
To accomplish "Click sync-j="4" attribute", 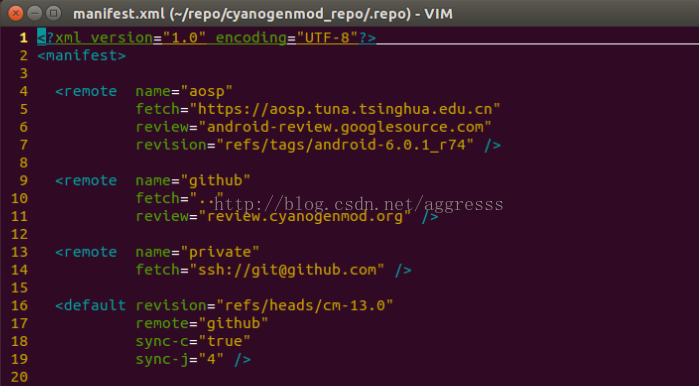I will [x=180, y=359].
